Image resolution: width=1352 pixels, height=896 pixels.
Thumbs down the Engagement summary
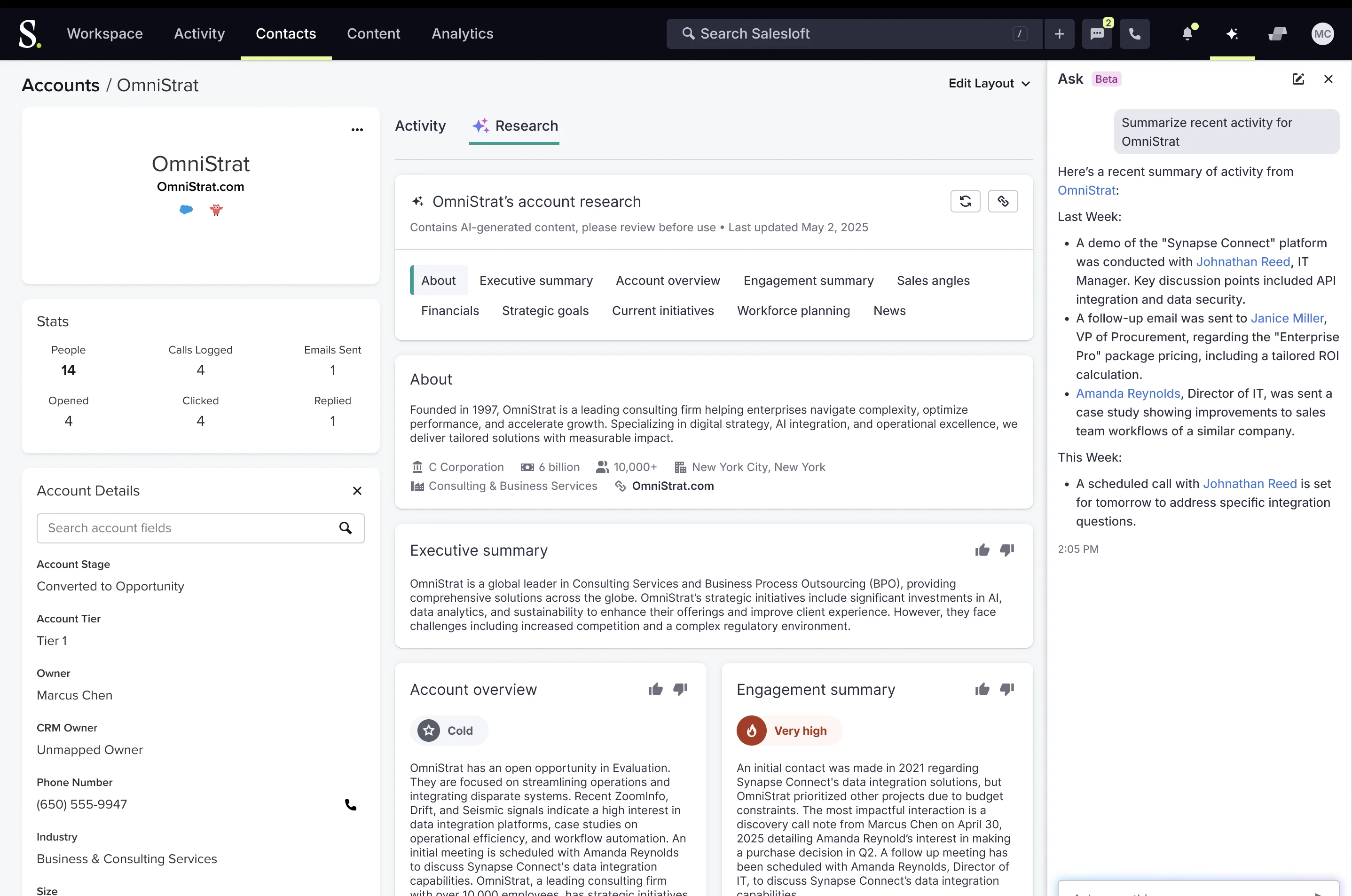[1006, 689]
